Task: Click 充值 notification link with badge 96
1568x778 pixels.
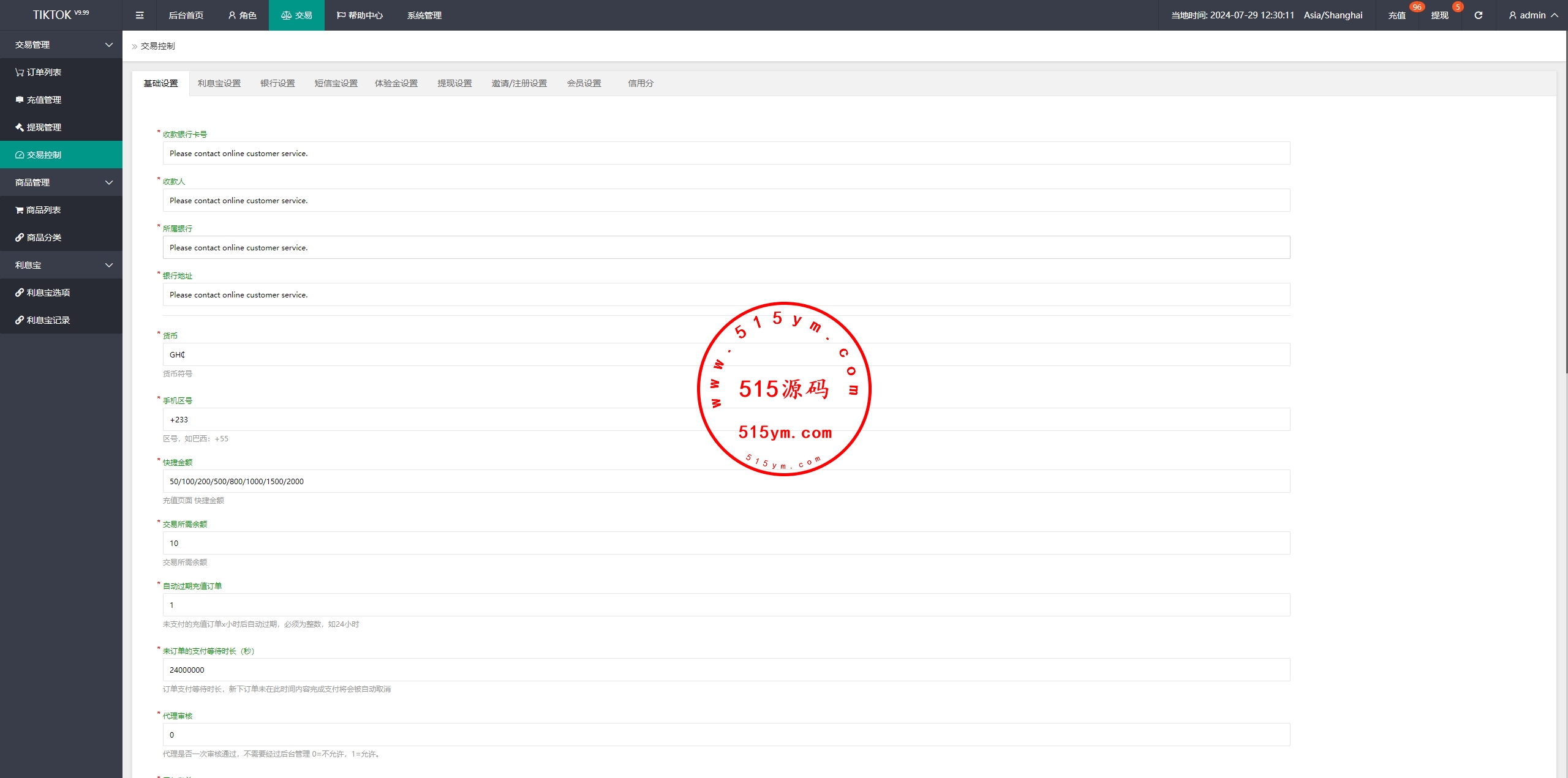Action: (1397, 15)
